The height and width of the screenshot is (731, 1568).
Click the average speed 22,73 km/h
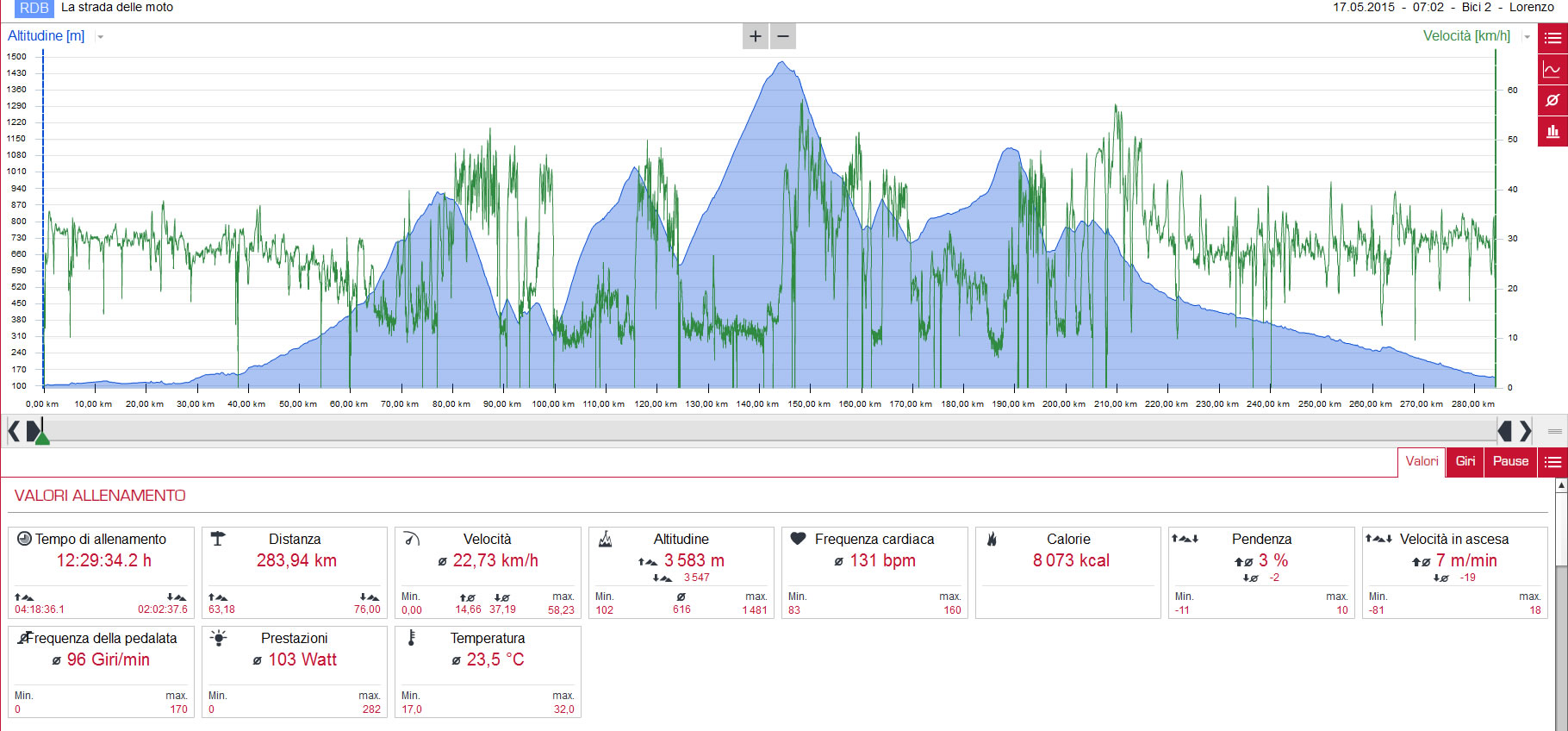pyautogui.click(x=495, y=560)
